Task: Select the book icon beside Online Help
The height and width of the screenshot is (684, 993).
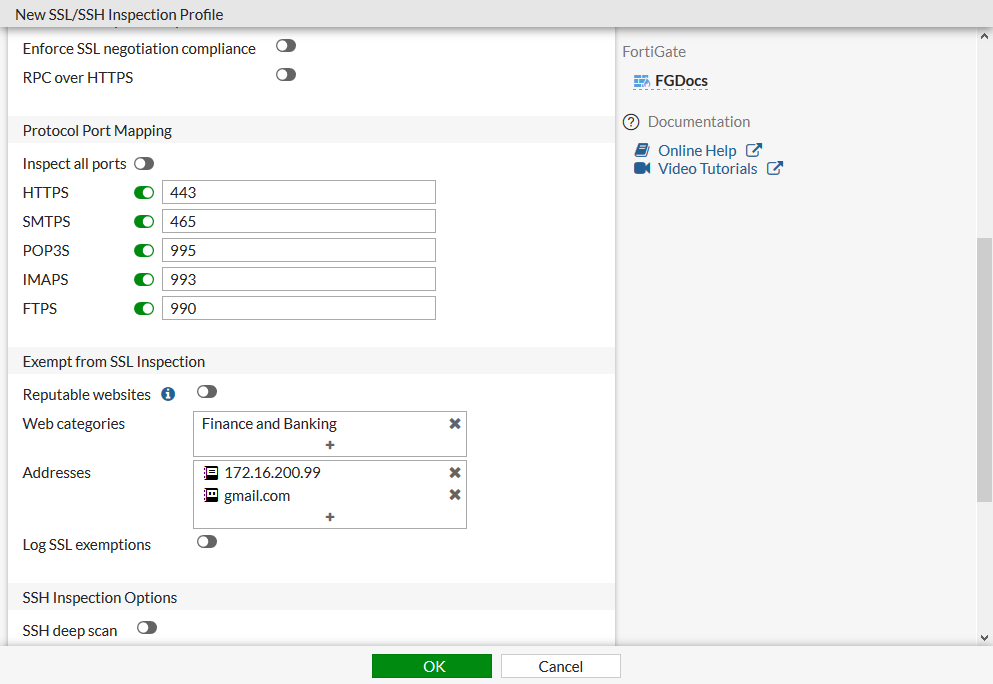Action: coord(641,150)
